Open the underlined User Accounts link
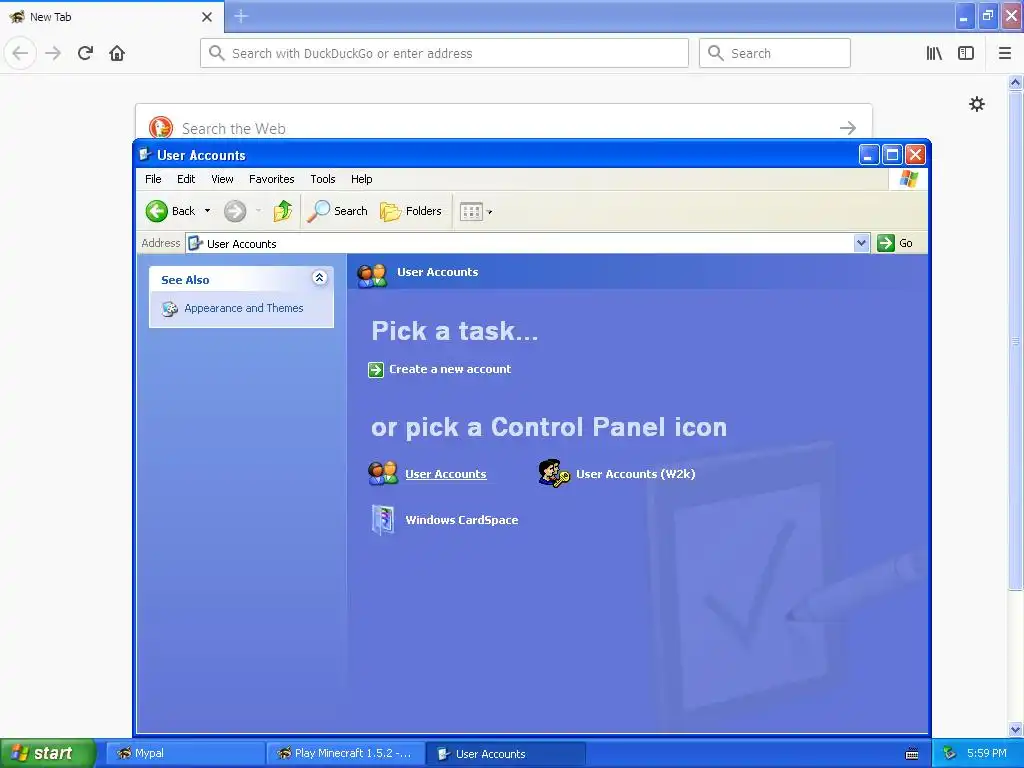This screenshot has height=768, width=1024. [445, 474]
